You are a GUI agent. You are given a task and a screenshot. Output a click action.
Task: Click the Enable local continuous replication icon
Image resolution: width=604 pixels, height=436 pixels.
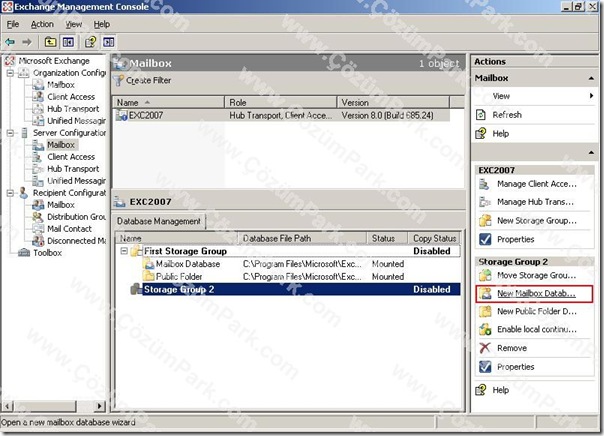point(485,329)
